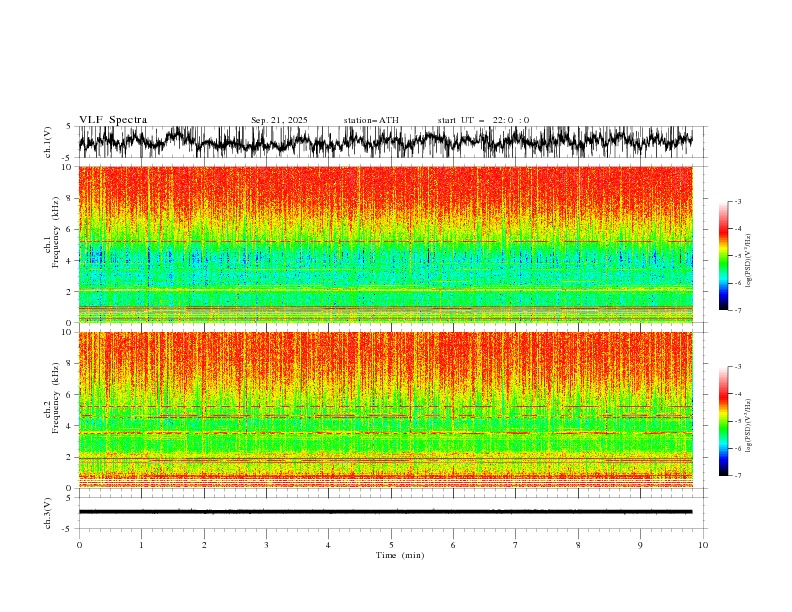
Task: Click the ch.1 spectrogram color scale bar
Action: (x=723, y=256)
